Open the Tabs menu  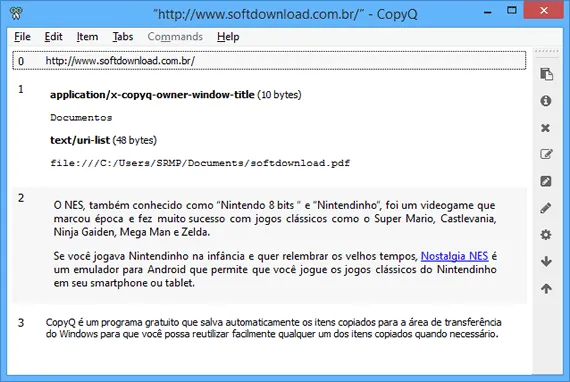tap(123, 37)
